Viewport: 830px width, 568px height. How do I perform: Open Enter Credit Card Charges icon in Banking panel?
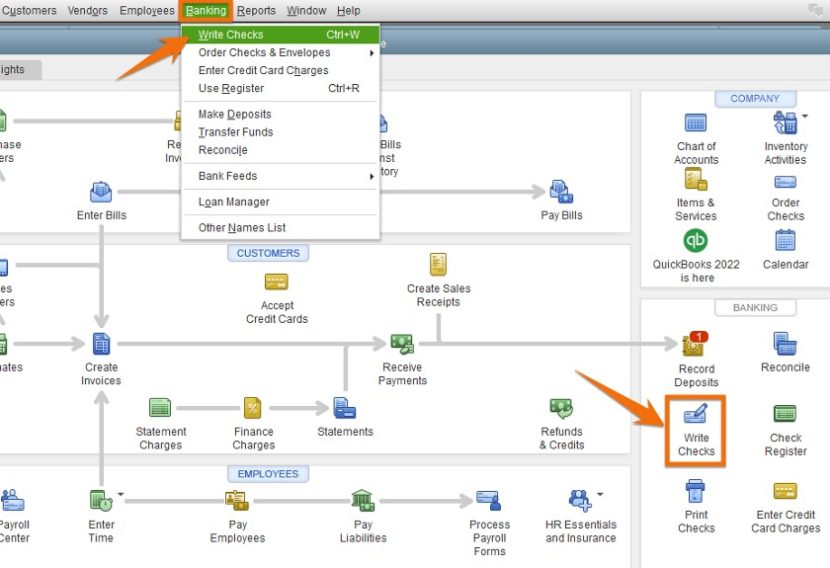click(x=785, y=491)
